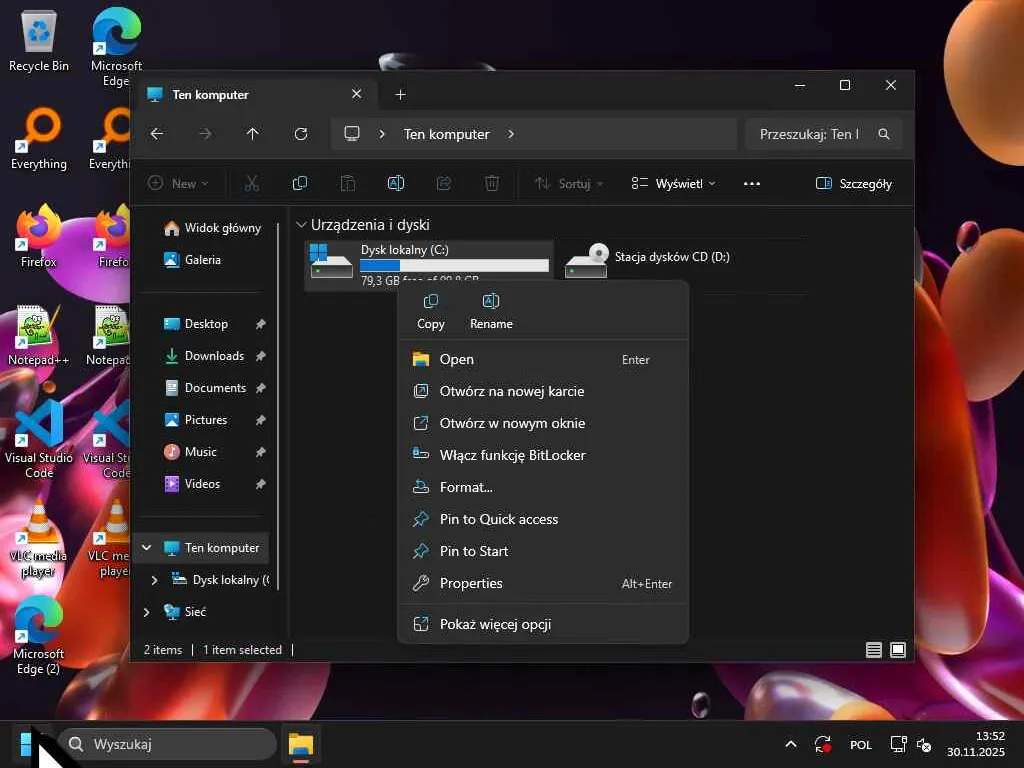
Task: Choose Włącz funkcję BitLocker menu entry
Action: coord(512,455)
